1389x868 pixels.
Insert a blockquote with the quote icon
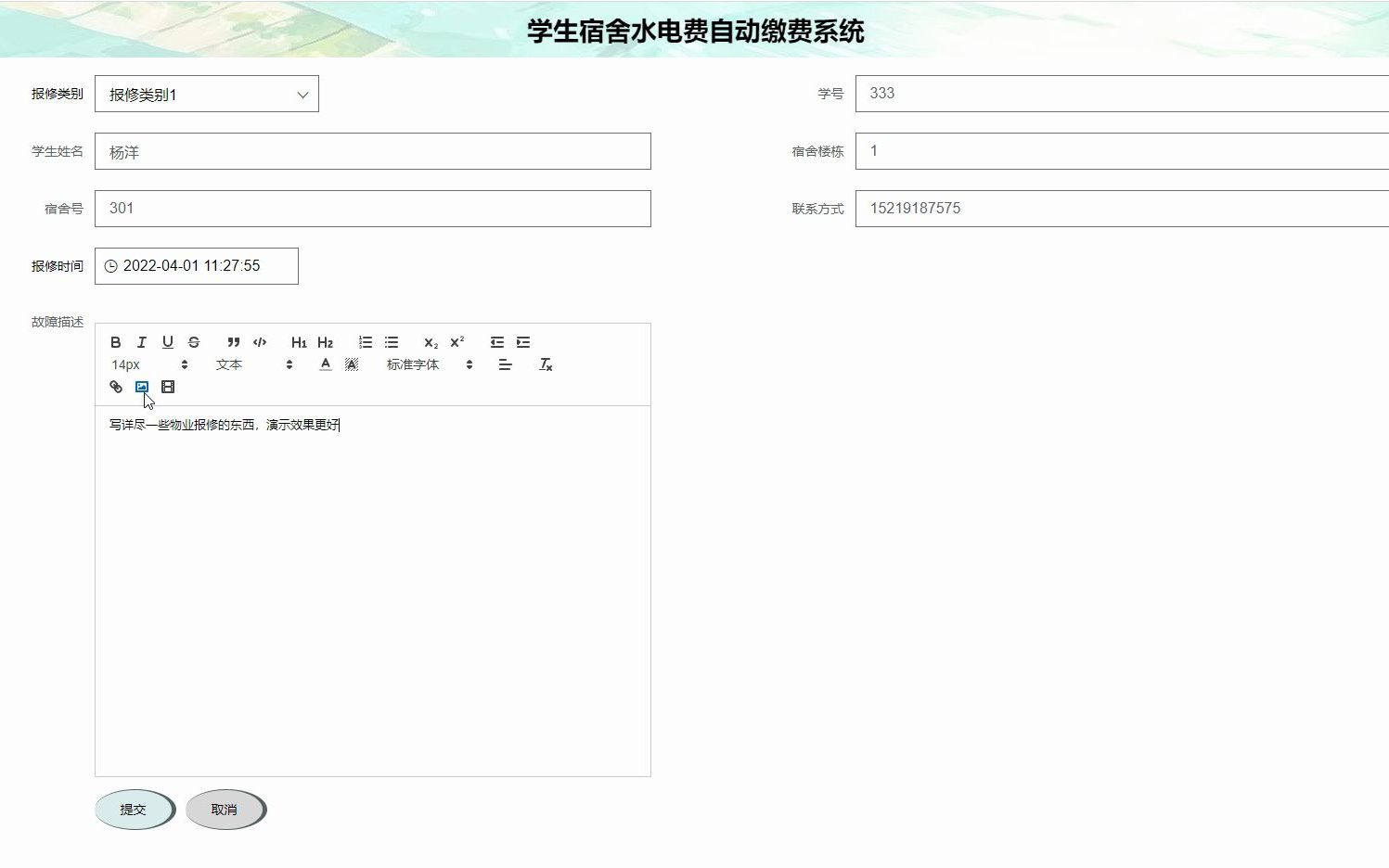(x=234, y=342)
